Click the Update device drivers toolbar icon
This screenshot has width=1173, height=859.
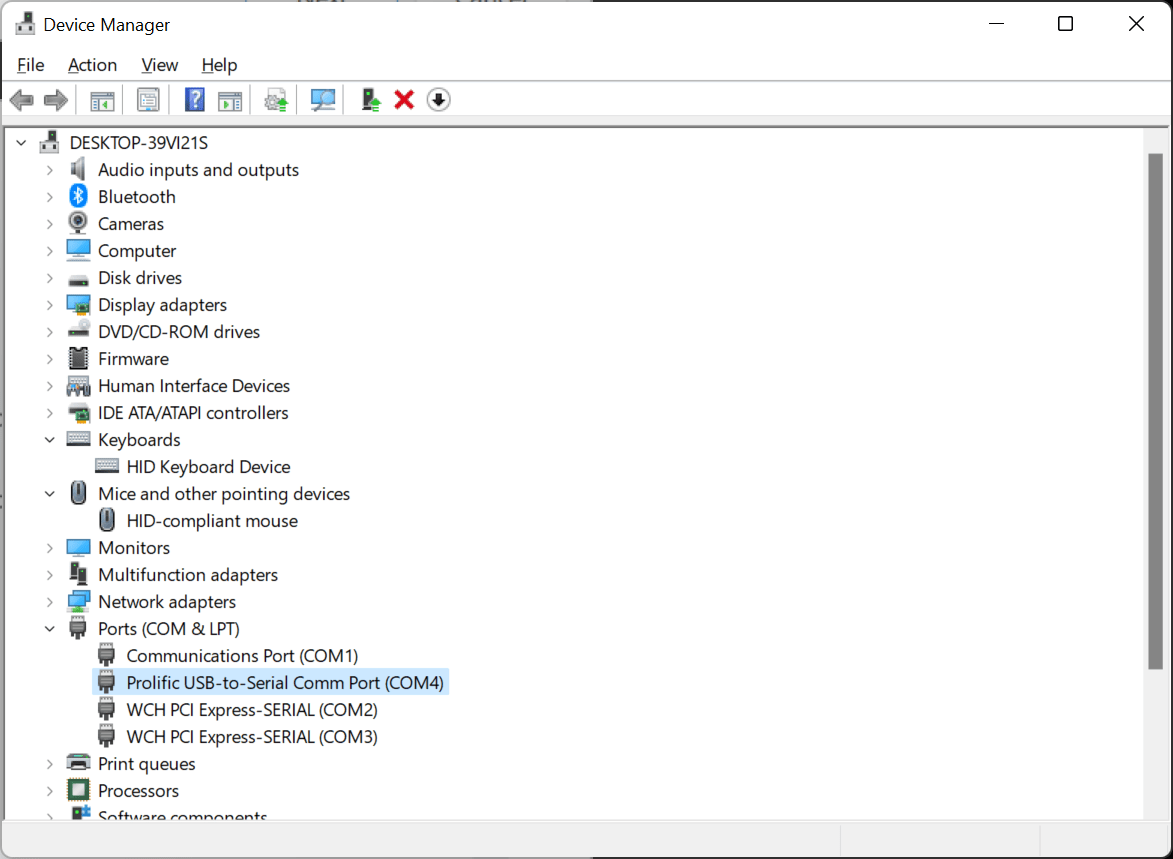pos(275,99)
